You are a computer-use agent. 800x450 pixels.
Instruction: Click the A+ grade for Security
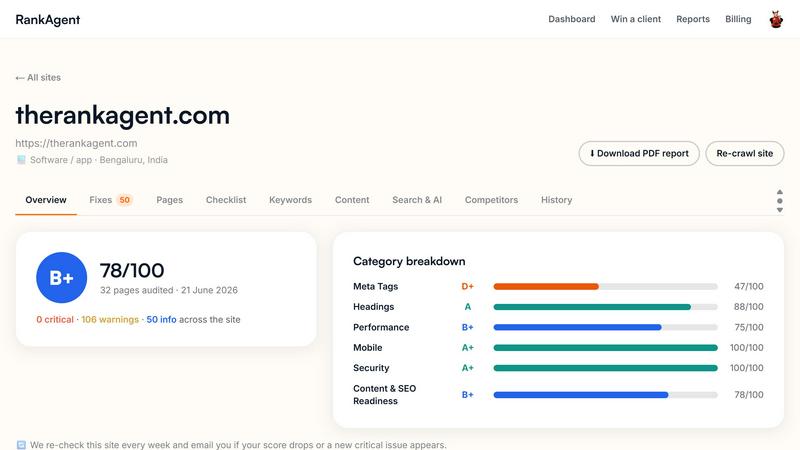tap(467, 368)
